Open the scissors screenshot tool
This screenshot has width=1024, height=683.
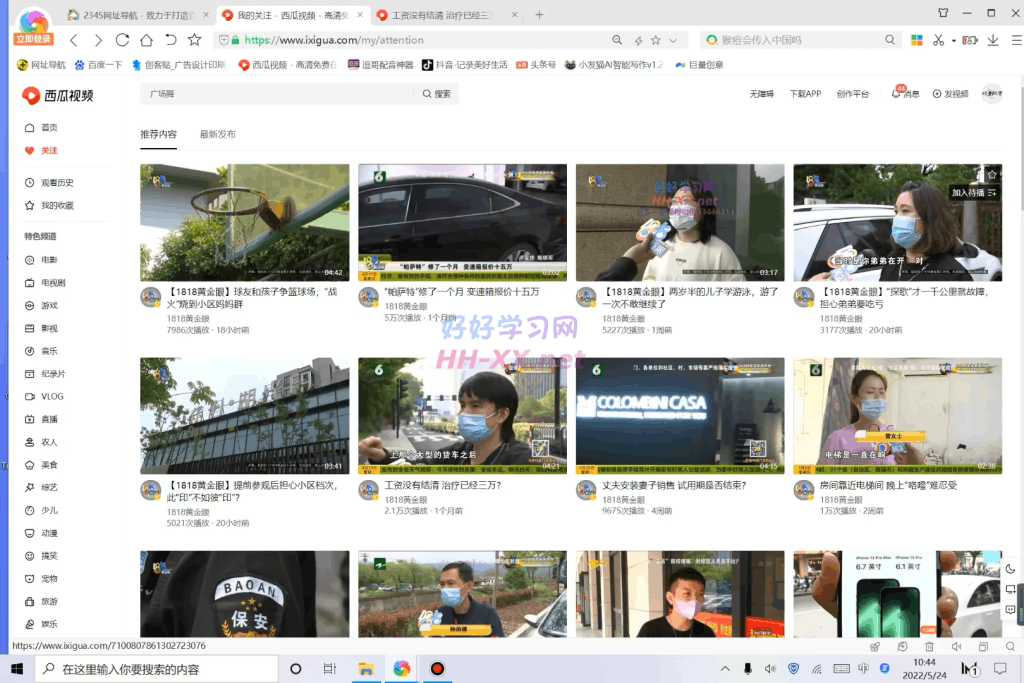(938, 40)
